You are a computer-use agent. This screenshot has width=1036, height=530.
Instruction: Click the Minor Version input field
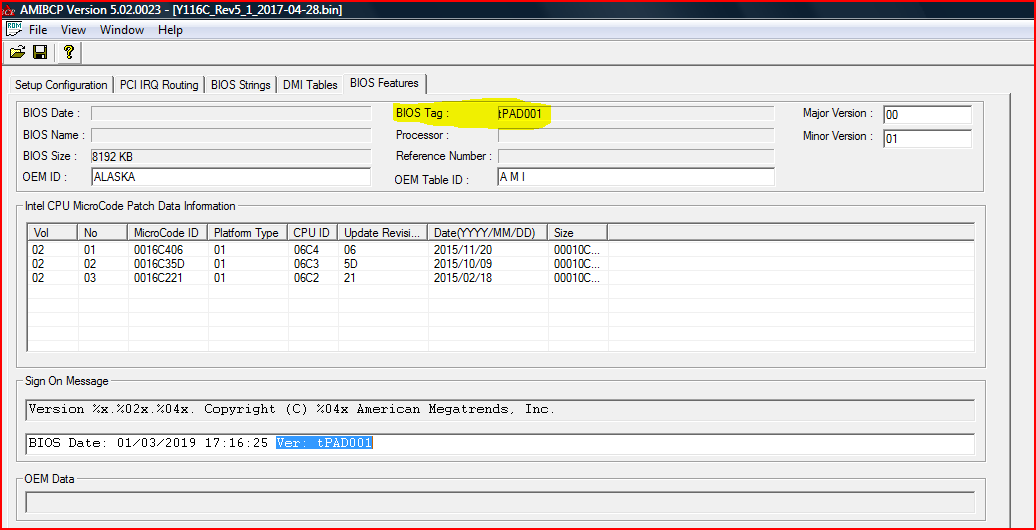[x=926, y=138]
